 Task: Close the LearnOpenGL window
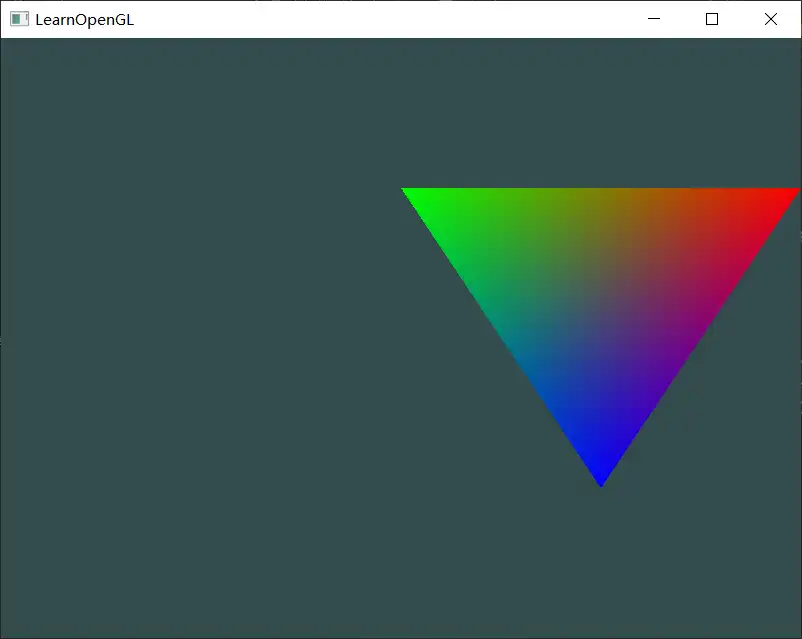click(770, 18)
